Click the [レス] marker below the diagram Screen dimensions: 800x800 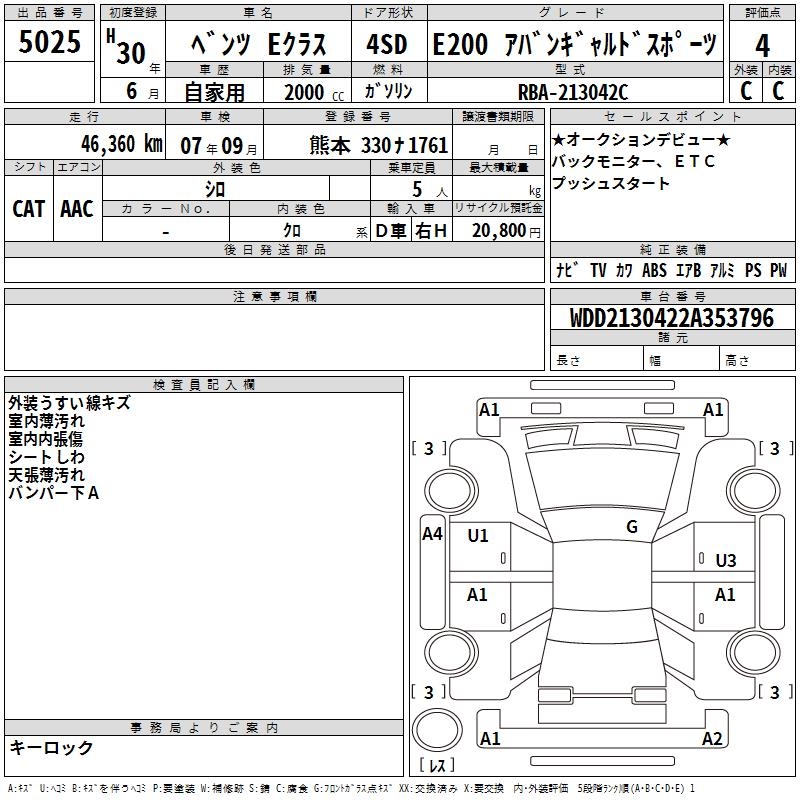pos(436,767)
